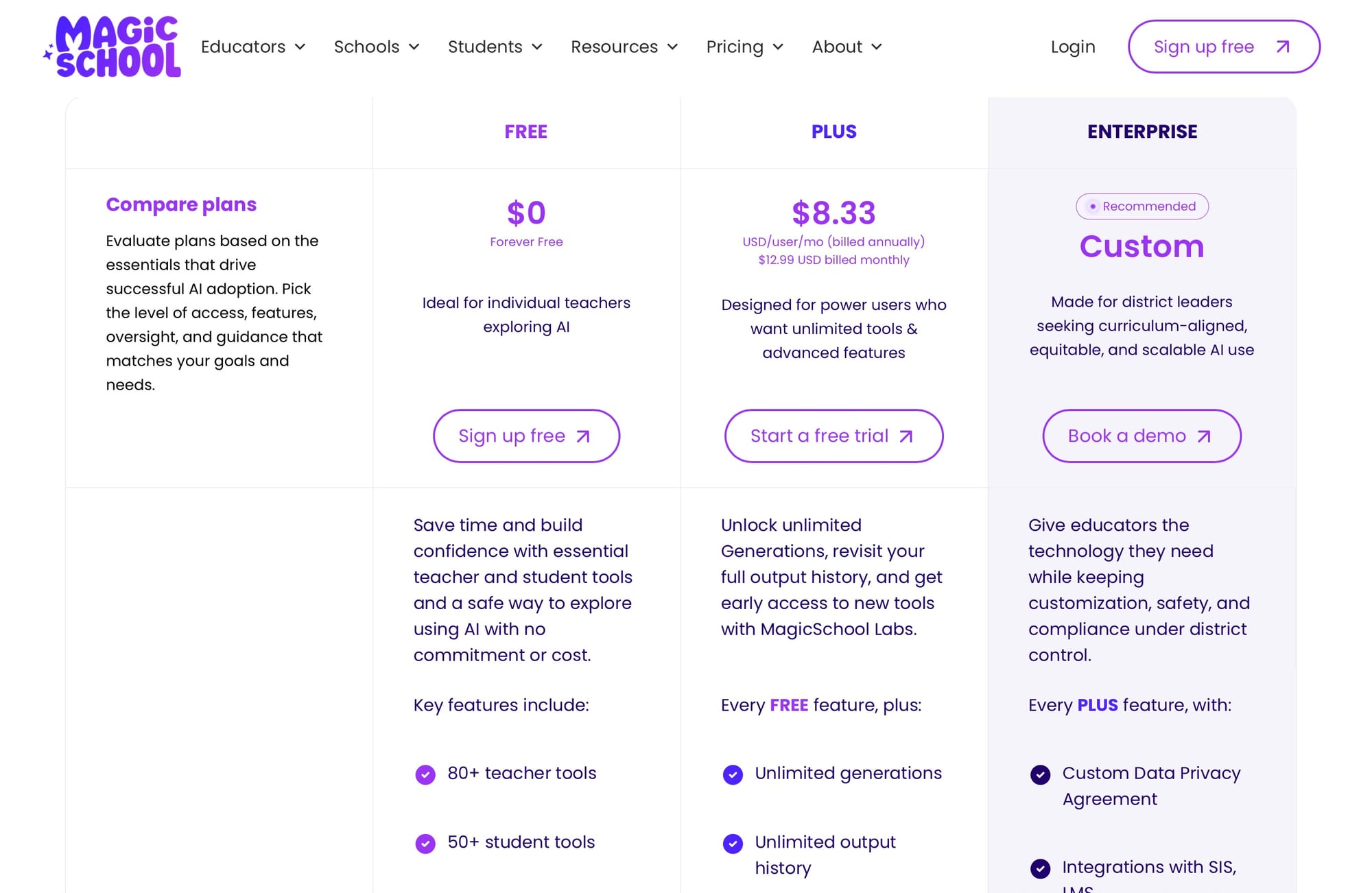Image resolution: width=1372 pixels, height=893 pixels.
Task: Click Sign up free under the Free plan
Action: [526, 436]
